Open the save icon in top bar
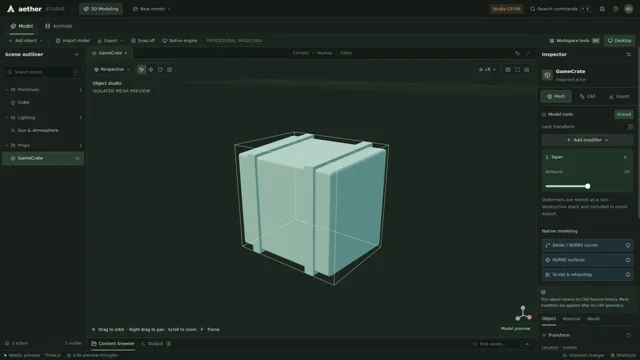This screenshot has height=360, width=640. coord(602,9)
